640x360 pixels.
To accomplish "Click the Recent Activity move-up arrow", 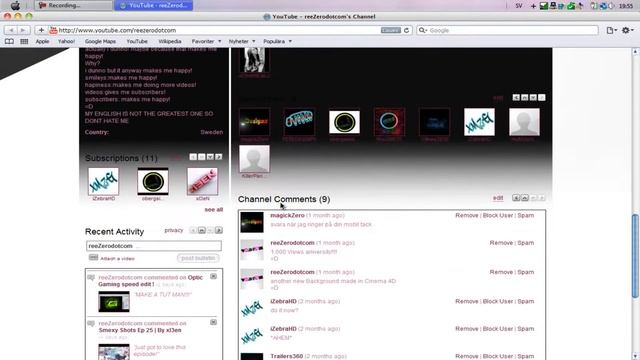I will coord(202,230).
